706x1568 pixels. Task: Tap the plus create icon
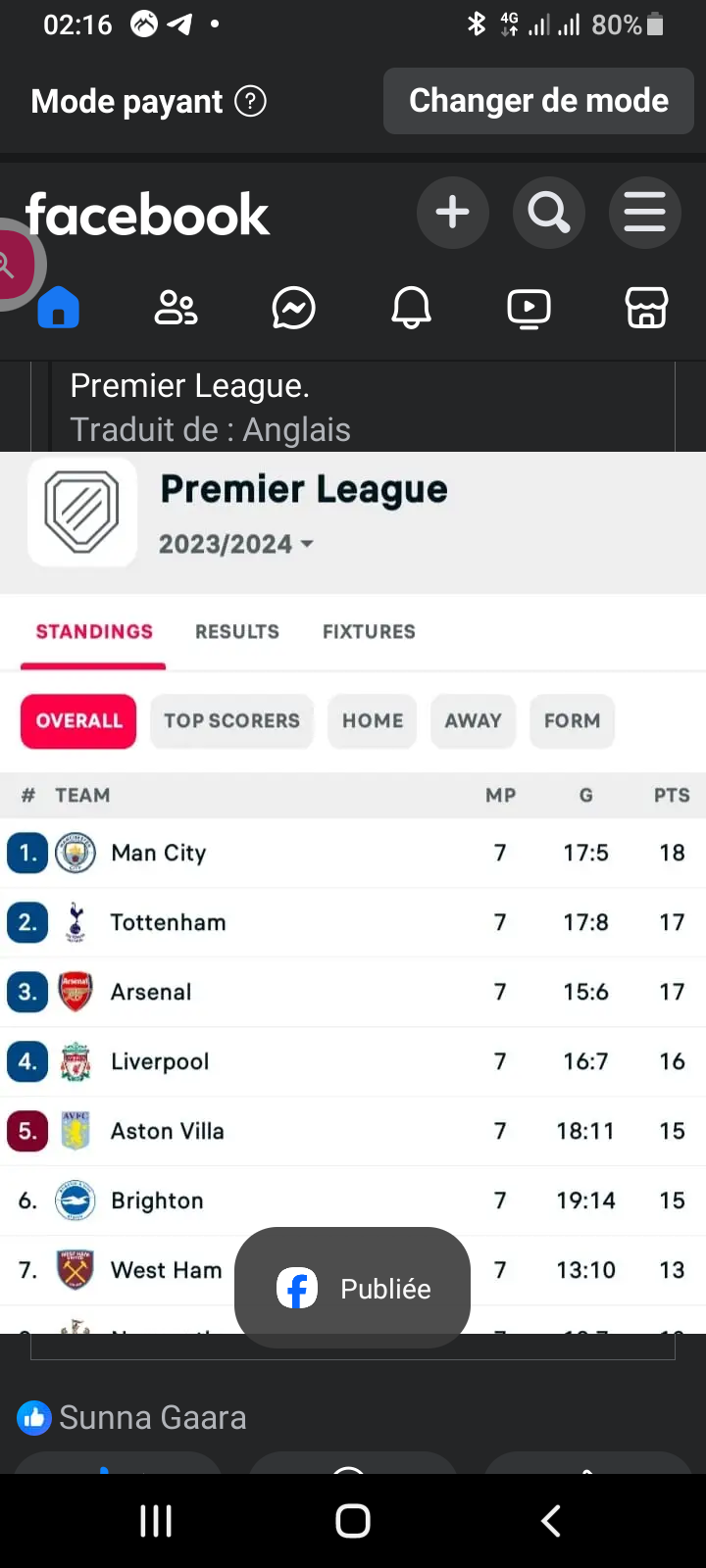[452, 213]
